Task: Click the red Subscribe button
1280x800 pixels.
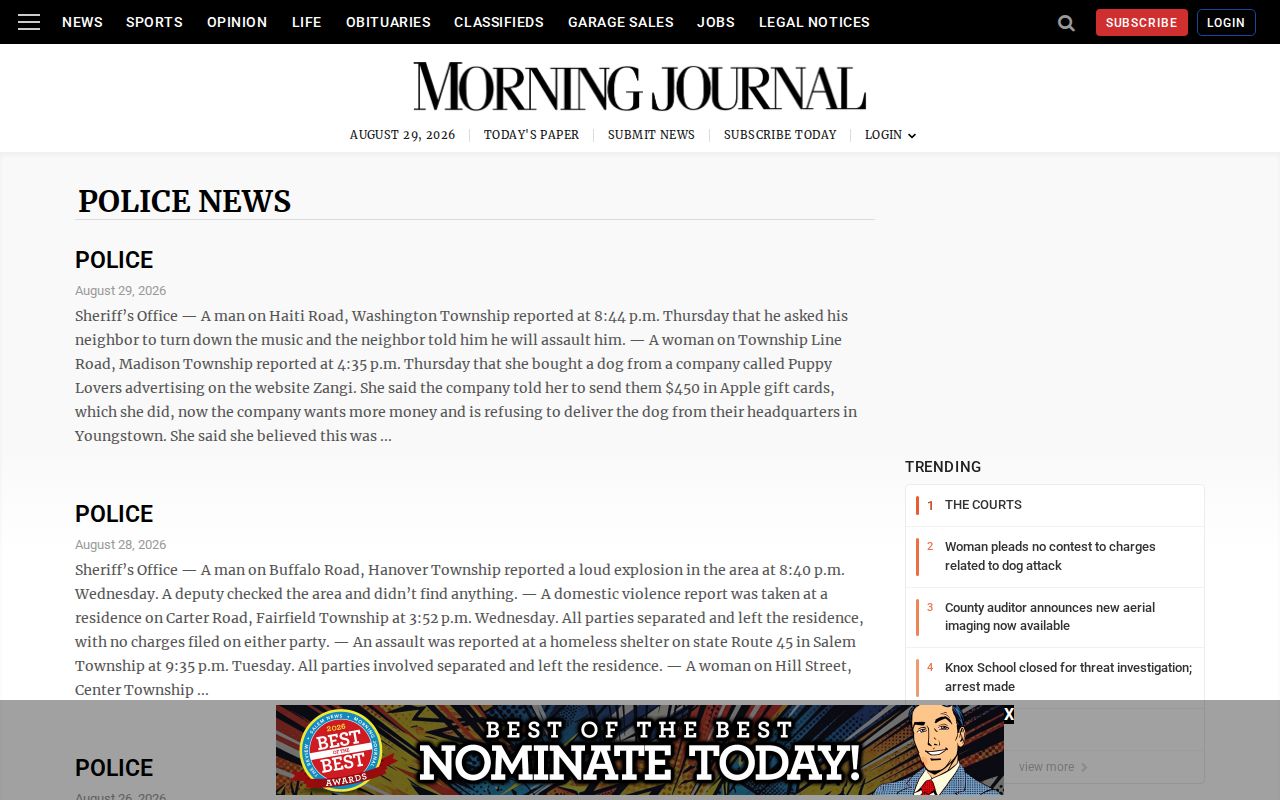Action: [1141, 23]
